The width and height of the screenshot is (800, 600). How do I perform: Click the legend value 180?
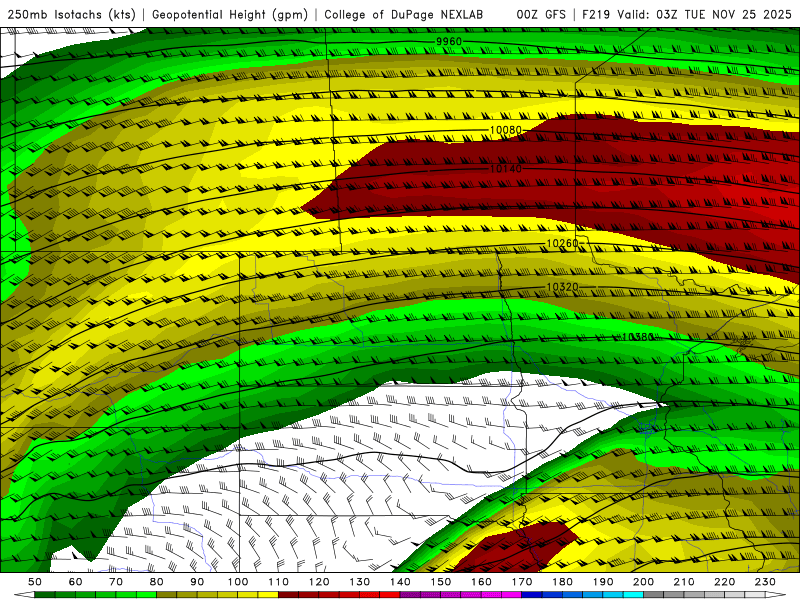click(562, 582)
